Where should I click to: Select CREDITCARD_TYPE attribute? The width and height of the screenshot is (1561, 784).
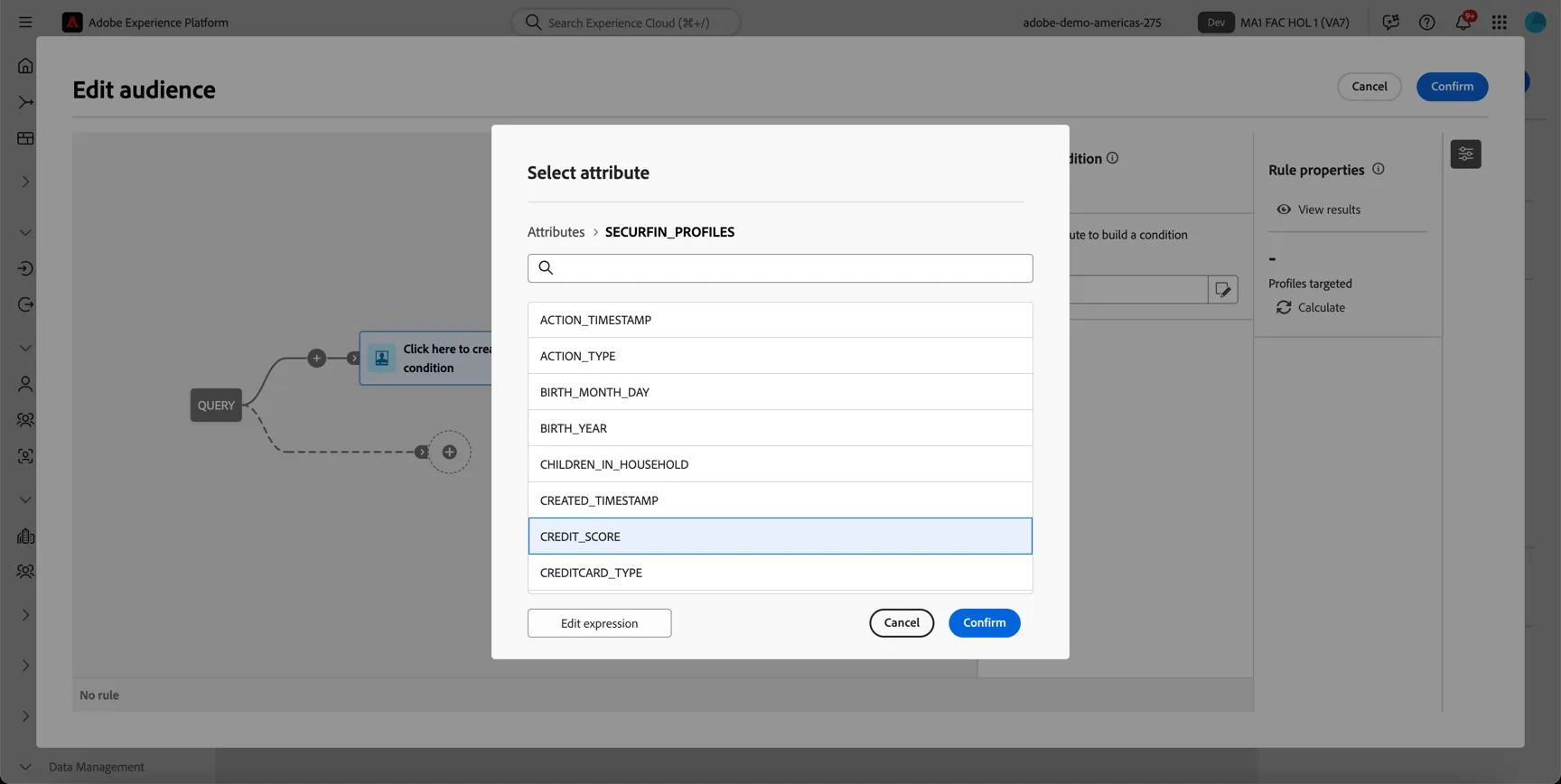780,573
